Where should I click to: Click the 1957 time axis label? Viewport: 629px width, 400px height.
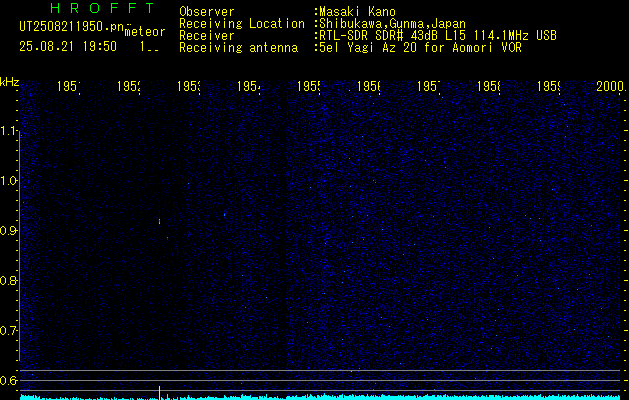pyautogui.click(x=428, y=86)
